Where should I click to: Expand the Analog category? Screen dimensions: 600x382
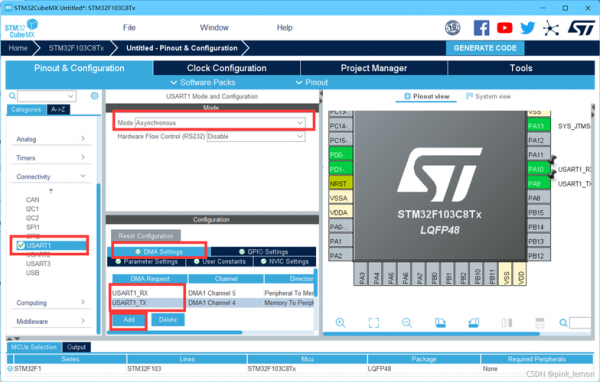click(51, 139)
